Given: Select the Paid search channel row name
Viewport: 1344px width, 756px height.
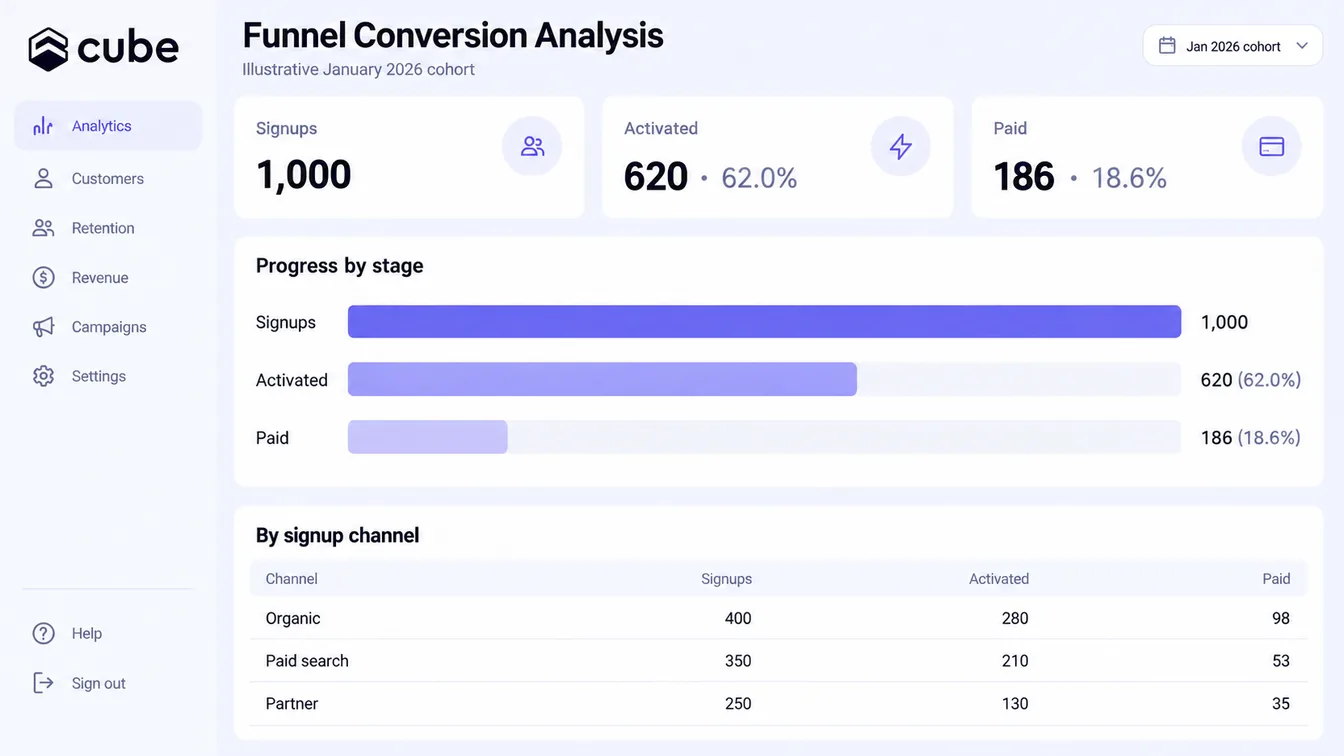Looking at the screenshot, I should (307, 661).
